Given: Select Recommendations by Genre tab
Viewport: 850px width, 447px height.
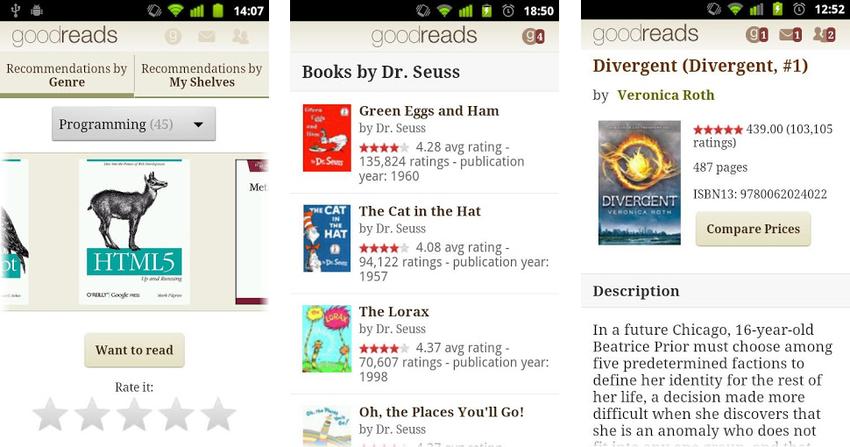Looking at the screenshot, I should (67, 75).
